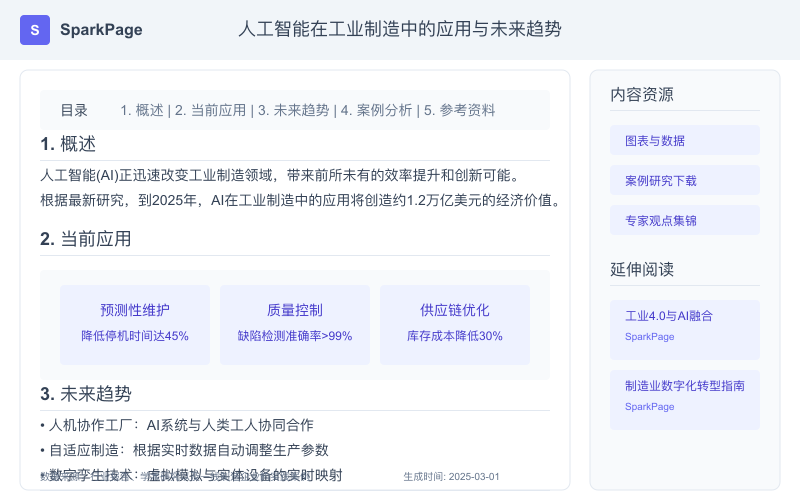Click the text 降低停机时间达45%
Image resolution: width=800 pixels, height=500 pixels.
tap(135, 336)
